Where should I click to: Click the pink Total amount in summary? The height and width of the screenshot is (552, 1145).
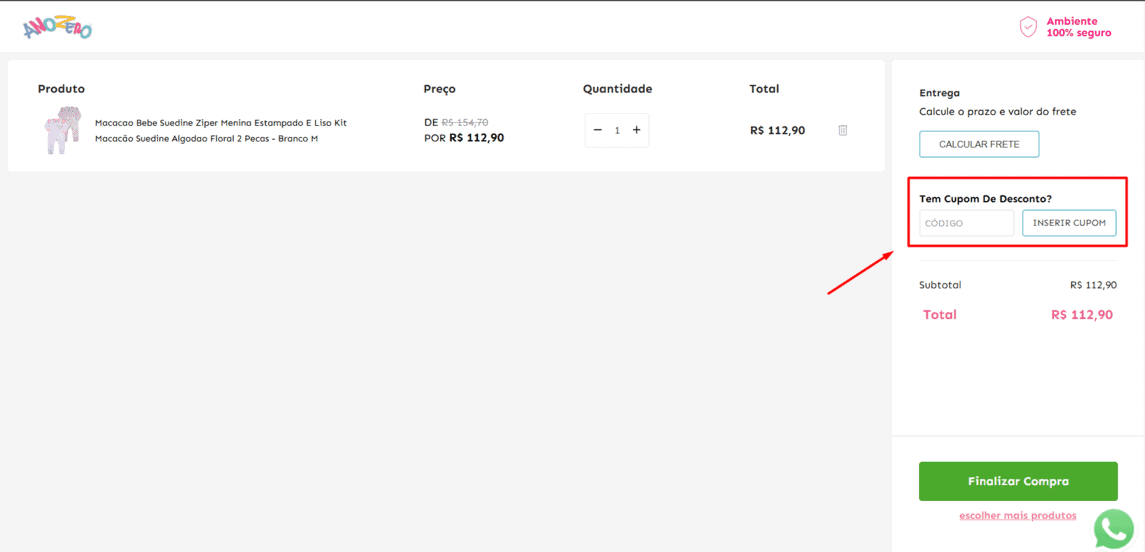pyautogui.click(x=1082, y=315)
